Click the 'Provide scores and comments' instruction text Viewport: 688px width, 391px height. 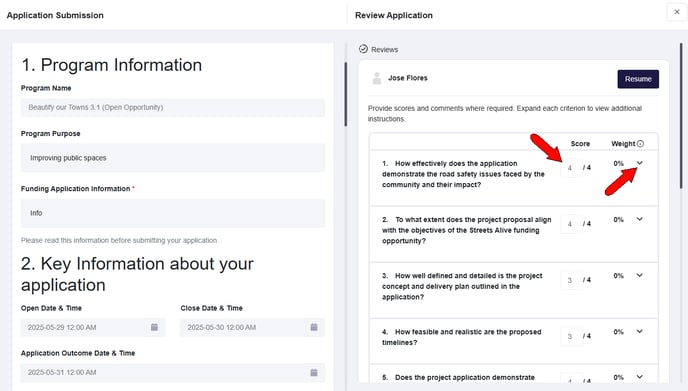tap(505, 114)
